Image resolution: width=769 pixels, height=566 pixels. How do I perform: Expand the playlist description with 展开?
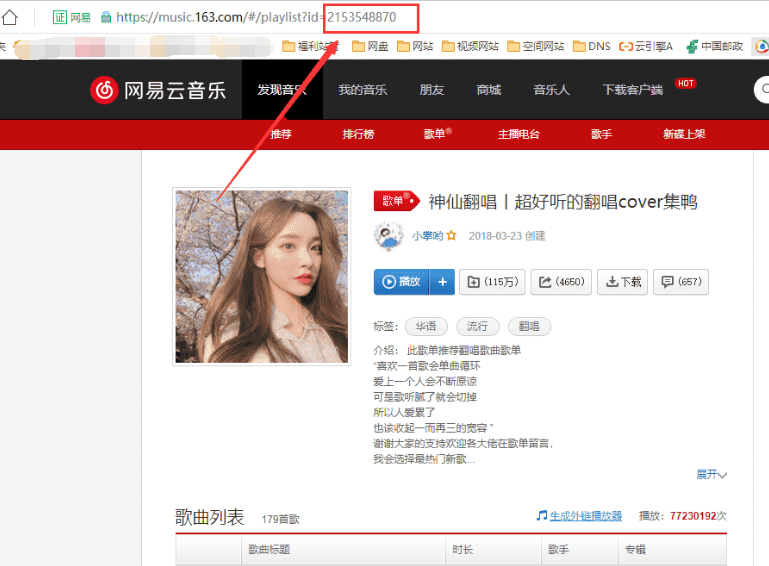[711, 474]
